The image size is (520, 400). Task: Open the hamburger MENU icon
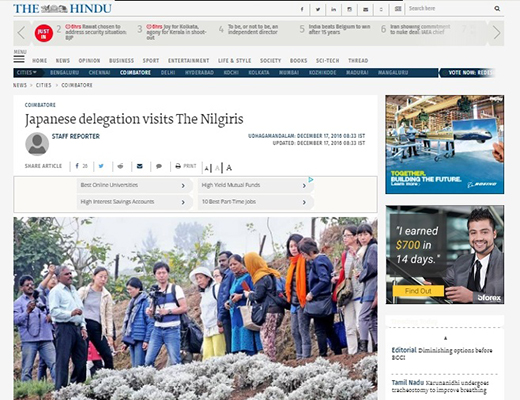pos(19,59)
